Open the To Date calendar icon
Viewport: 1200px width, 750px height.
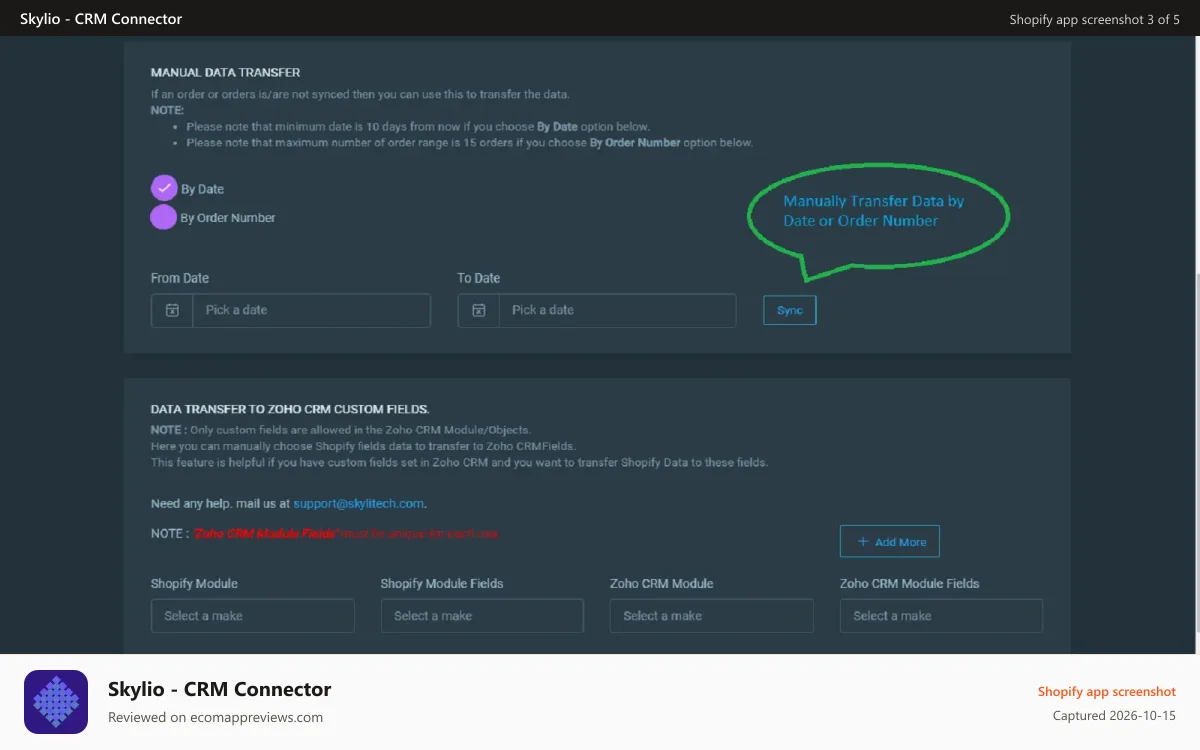click(x=478, y=310)
